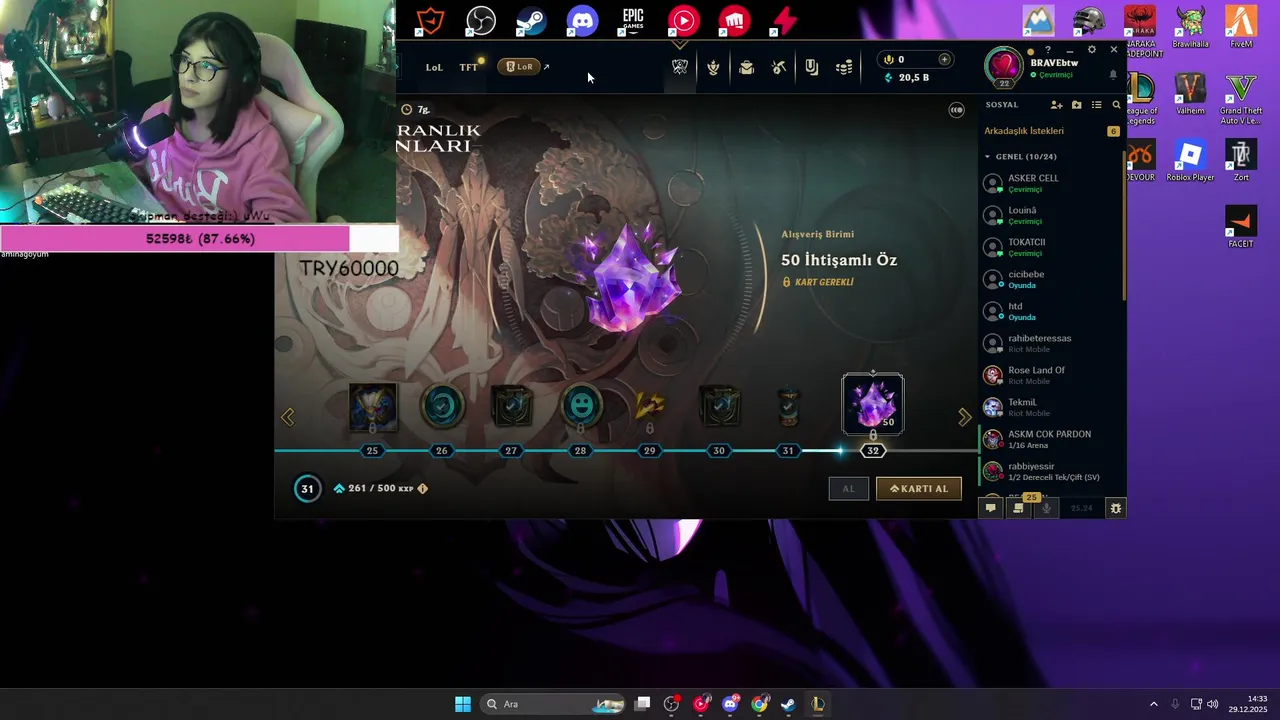Toggle the circular view switch near pass timer
The width and height of the screenshot is (1280, 720).
click(956, 110)
